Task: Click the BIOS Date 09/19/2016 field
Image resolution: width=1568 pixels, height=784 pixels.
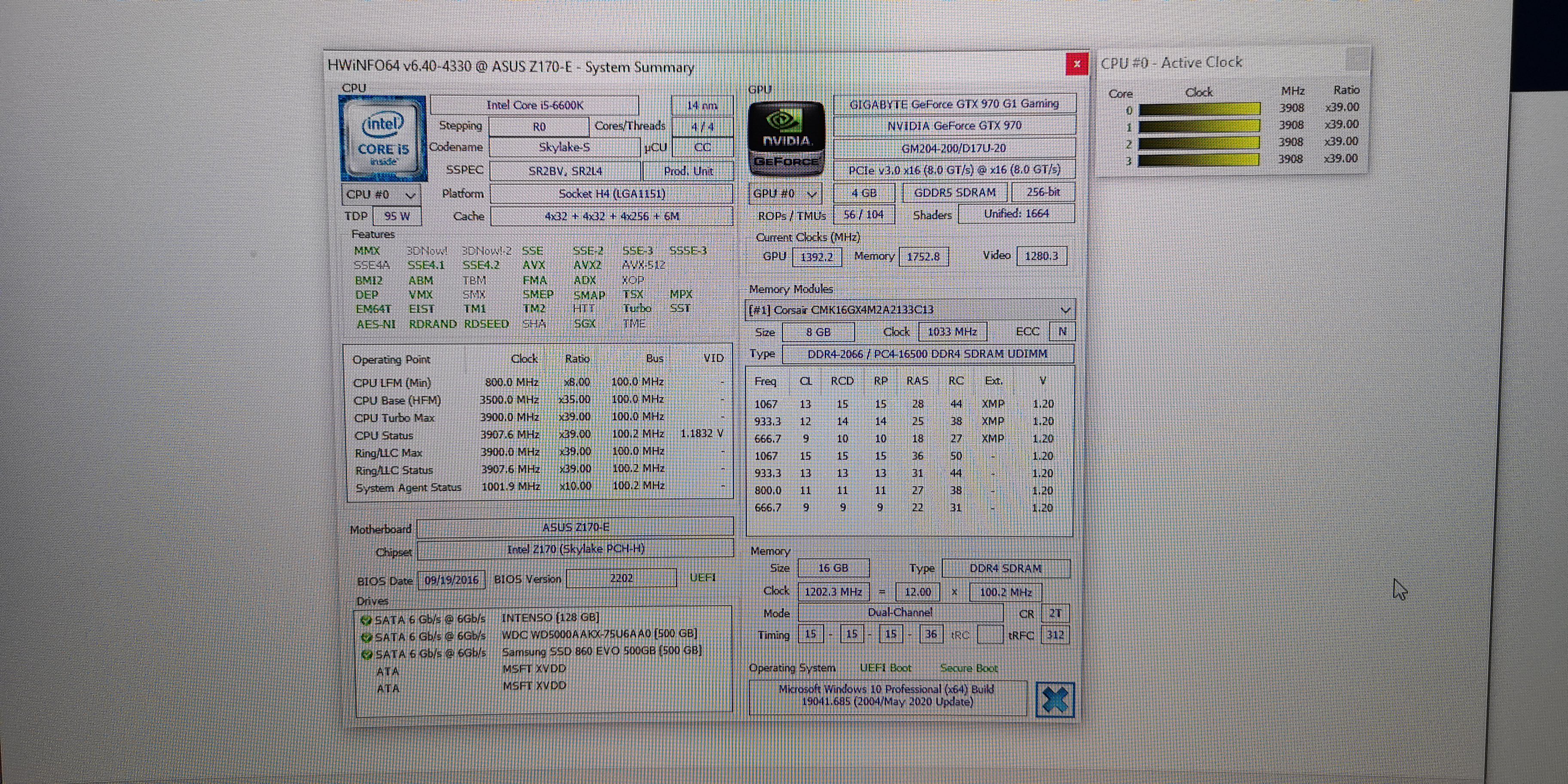Action: pos(451,579)
